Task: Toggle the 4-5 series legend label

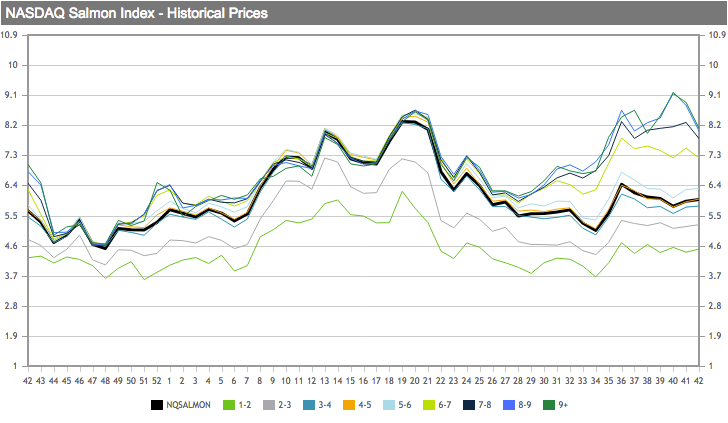Action: click(364, 405)
